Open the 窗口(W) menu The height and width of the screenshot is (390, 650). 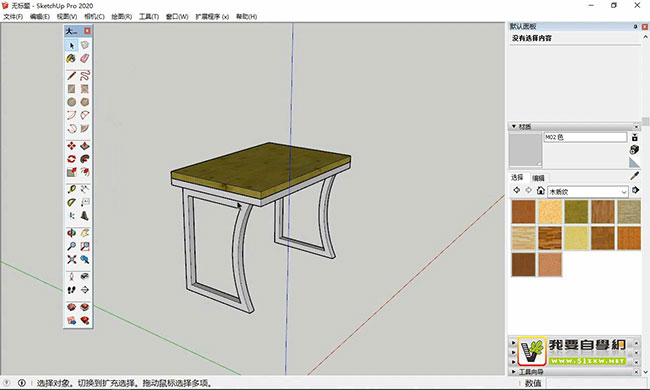[x=177, y=17]
